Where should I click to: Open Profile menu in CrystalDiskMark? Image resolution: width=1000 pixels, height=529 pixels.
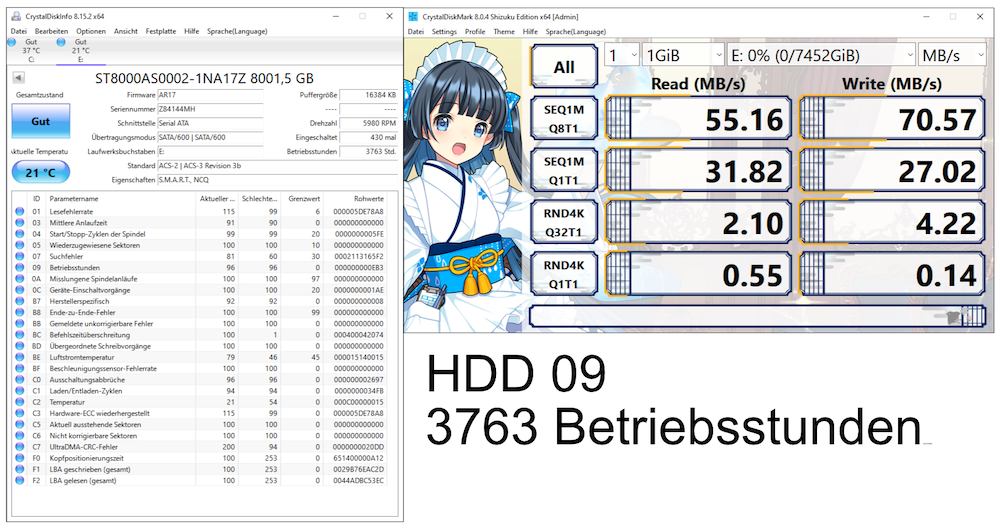(474, 32)
